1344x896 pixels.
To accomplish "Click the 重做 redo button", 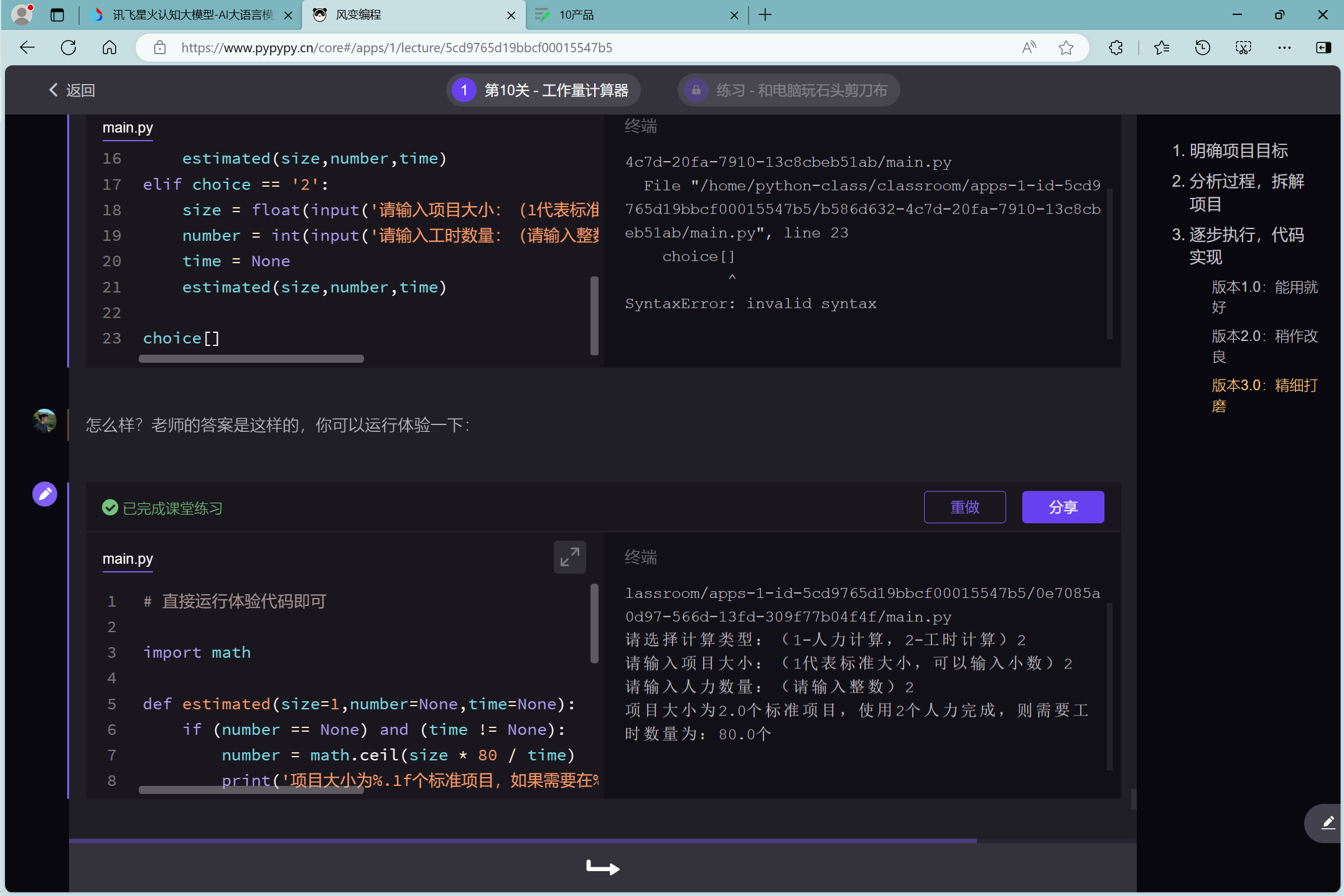I will [964, 507].
